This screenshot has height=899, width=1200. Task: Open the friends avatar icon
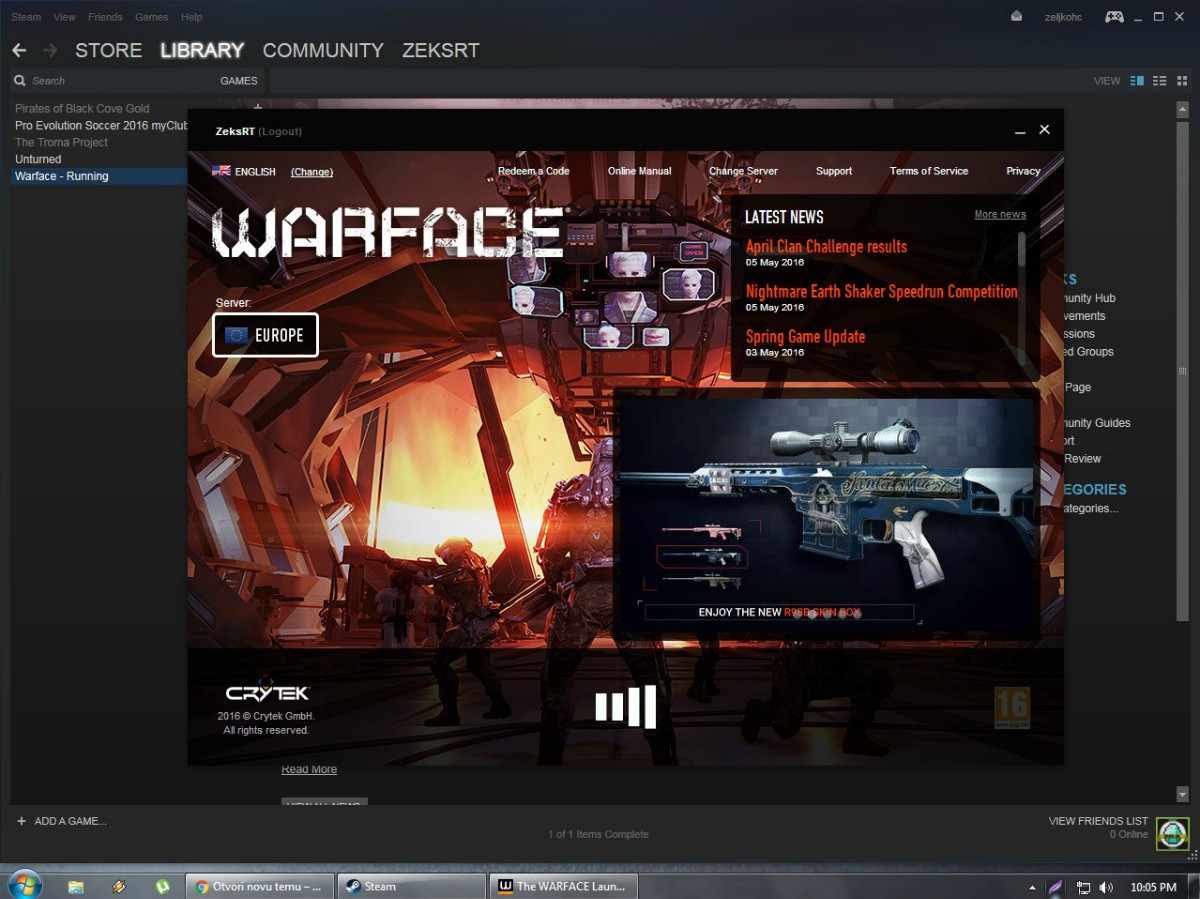click(1173, 833)
